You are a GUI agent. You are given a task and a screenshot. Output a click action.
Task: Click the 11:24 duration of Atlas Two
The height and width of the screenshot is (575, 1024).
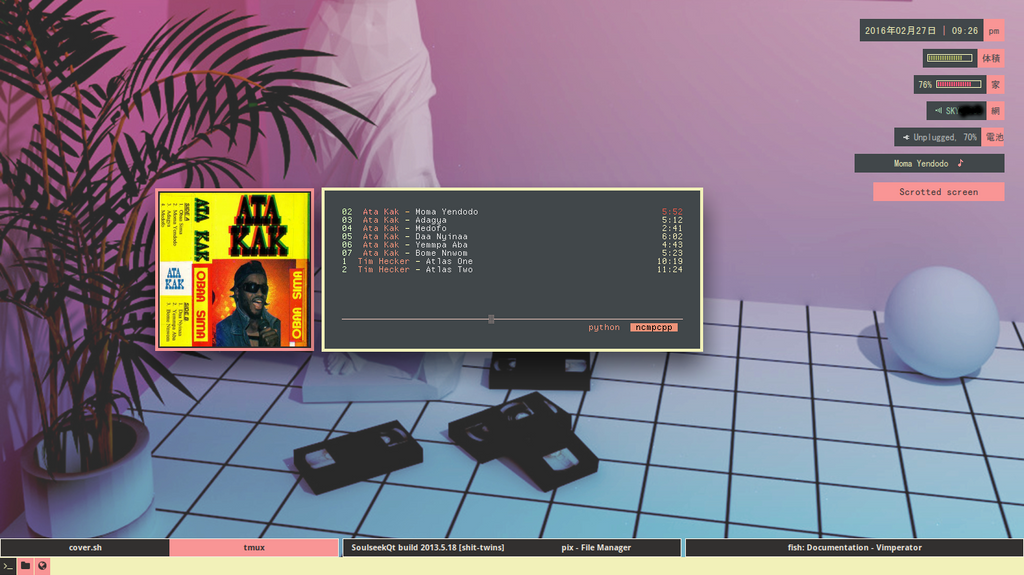point(669,269)
